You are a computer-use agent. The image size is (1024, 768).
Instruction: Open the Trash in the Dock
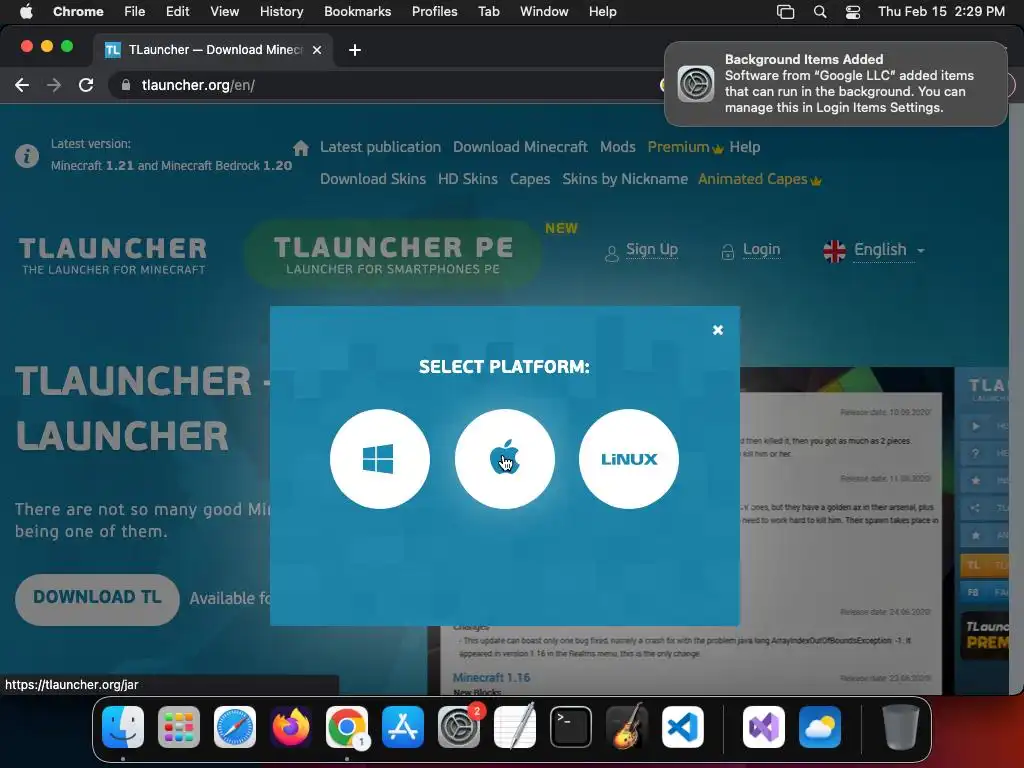click(900, 726)
